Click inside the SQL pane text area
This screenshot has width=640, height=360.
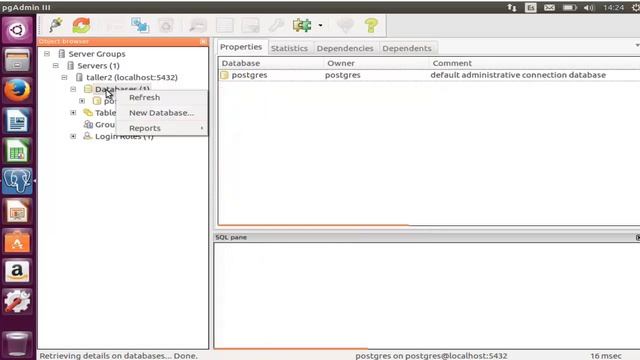click(x=427, y=295)
